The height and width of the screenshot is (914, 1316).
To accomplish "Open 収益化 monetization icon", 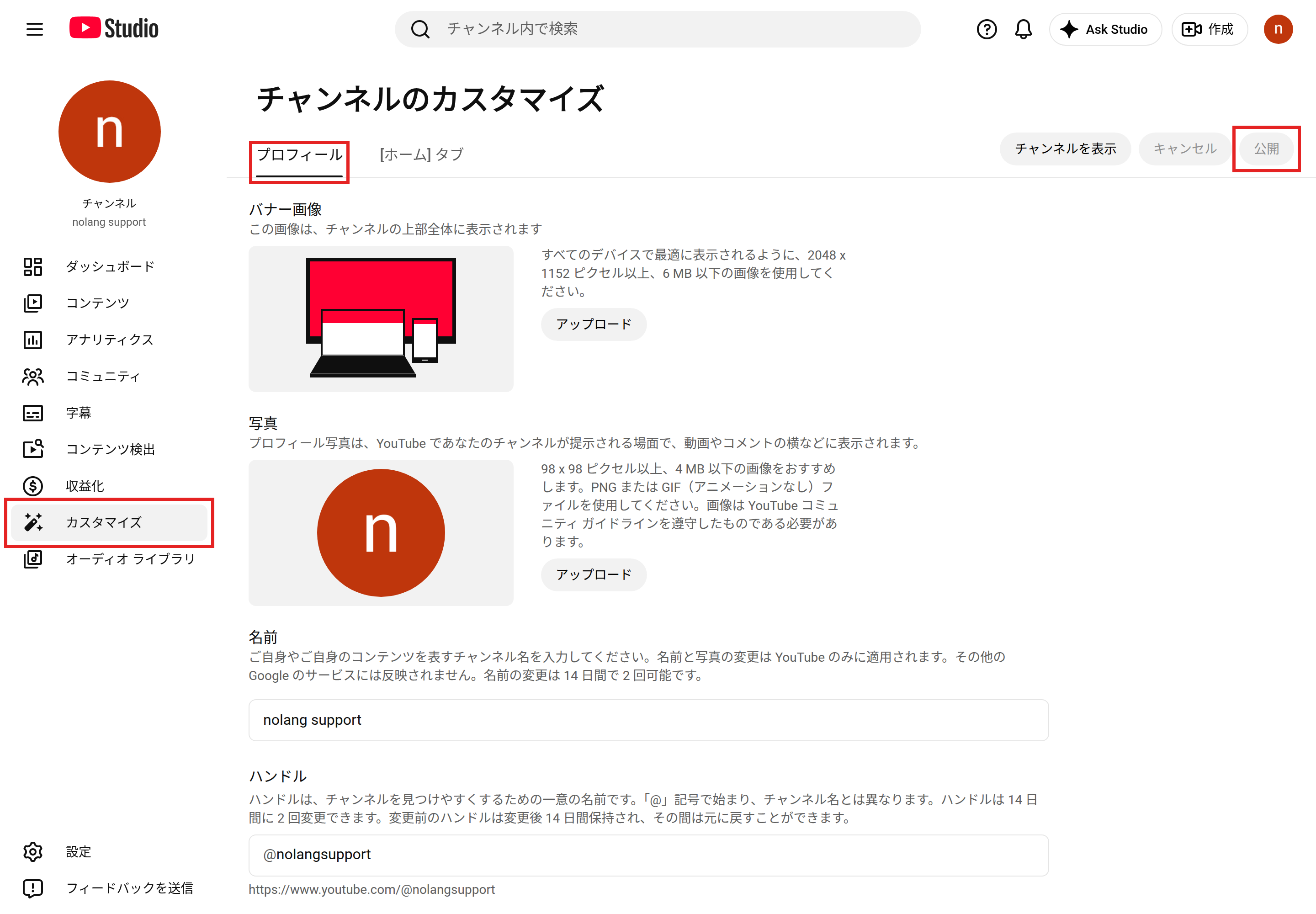I will [32, 486].
